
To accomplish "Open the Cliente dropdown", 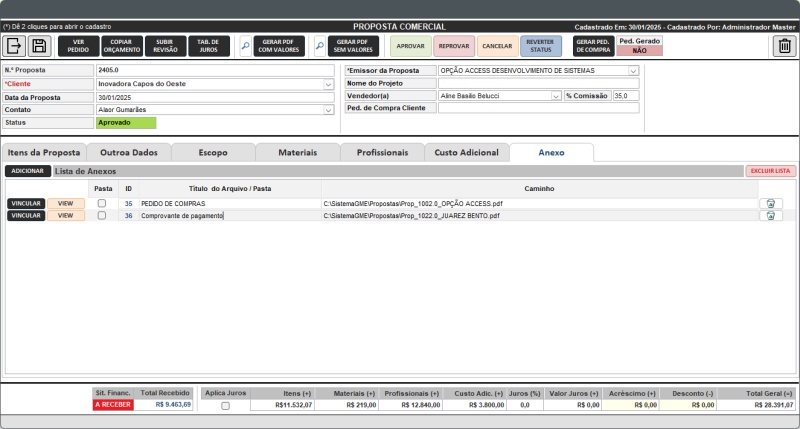I will [329, 84].
